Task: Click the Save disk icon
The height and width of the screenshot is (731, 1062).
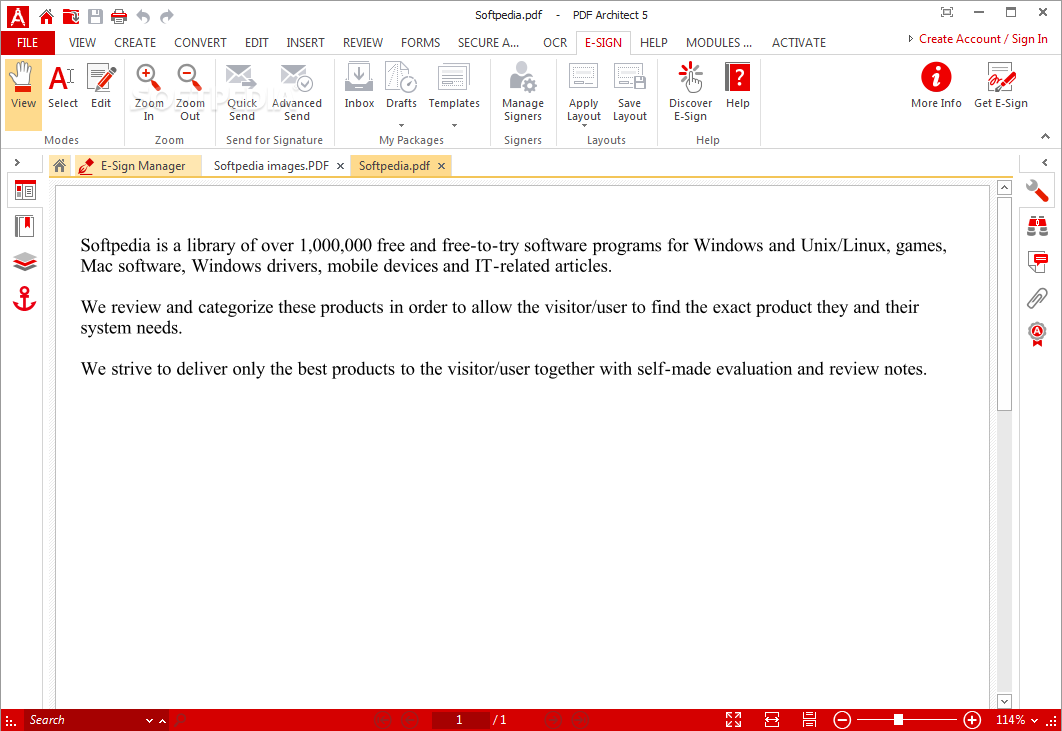Action: (x=95, y=16)
